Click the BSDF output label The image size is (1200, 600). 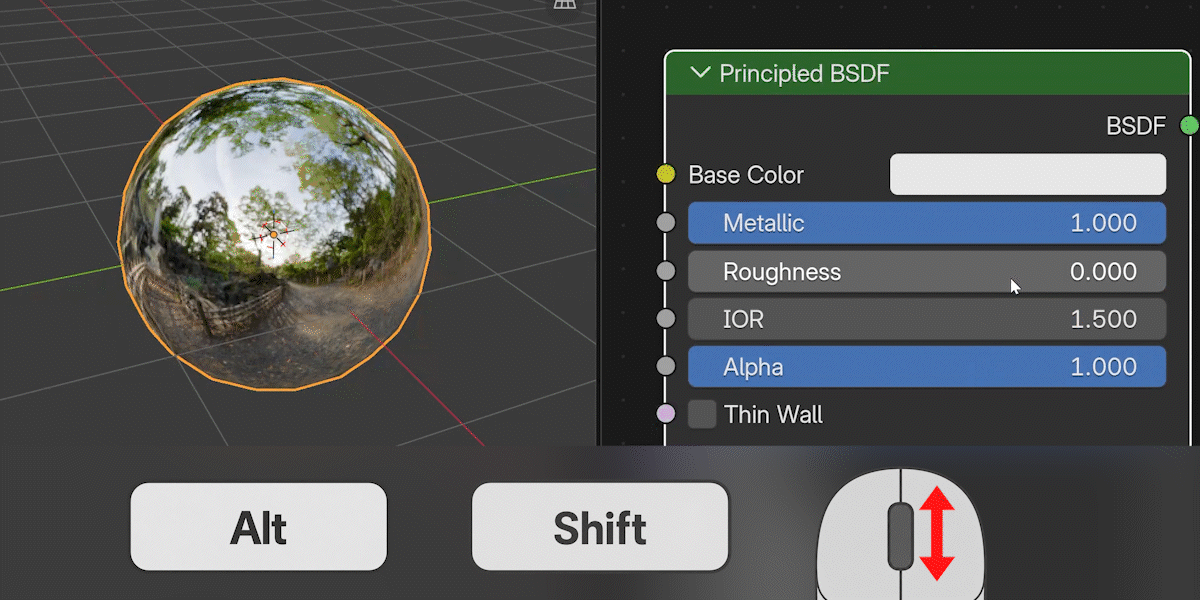[x=1136, y=126]
